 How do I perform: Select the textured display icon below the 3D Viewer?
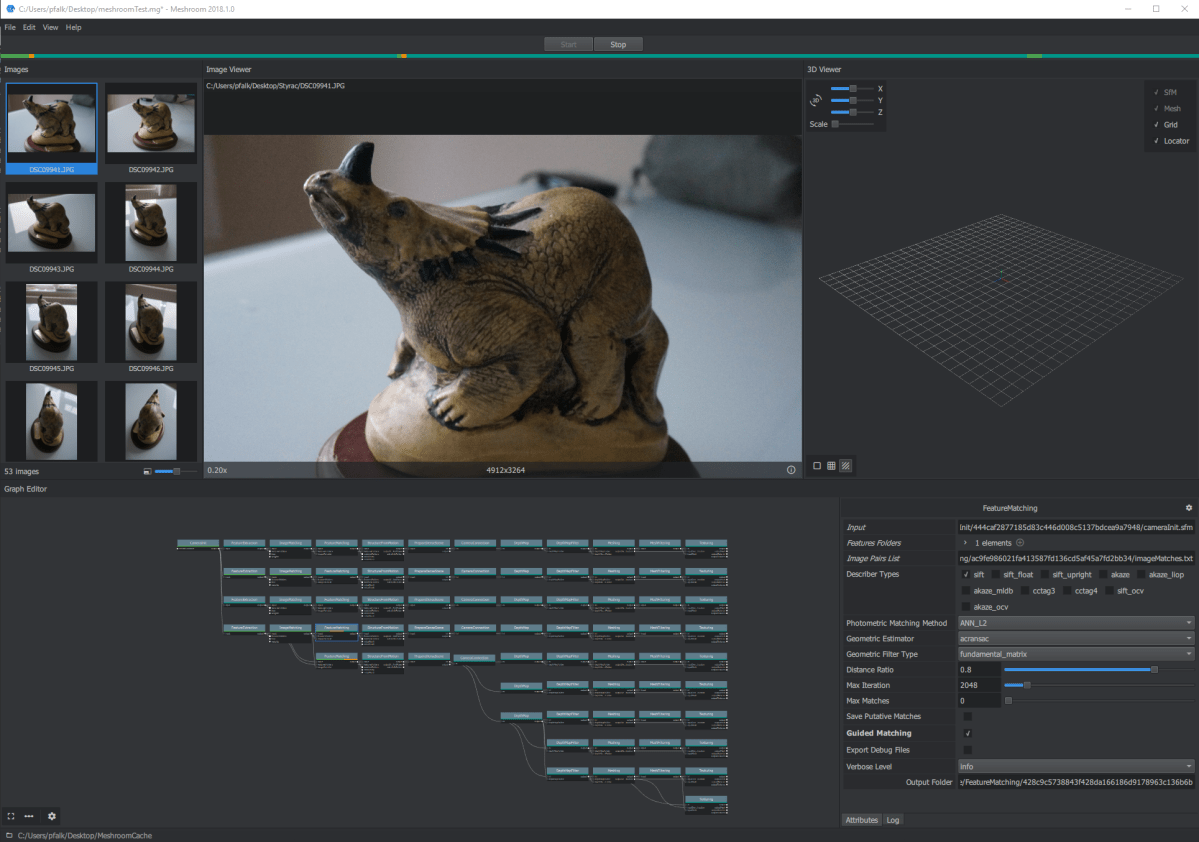tap(845, 465)
